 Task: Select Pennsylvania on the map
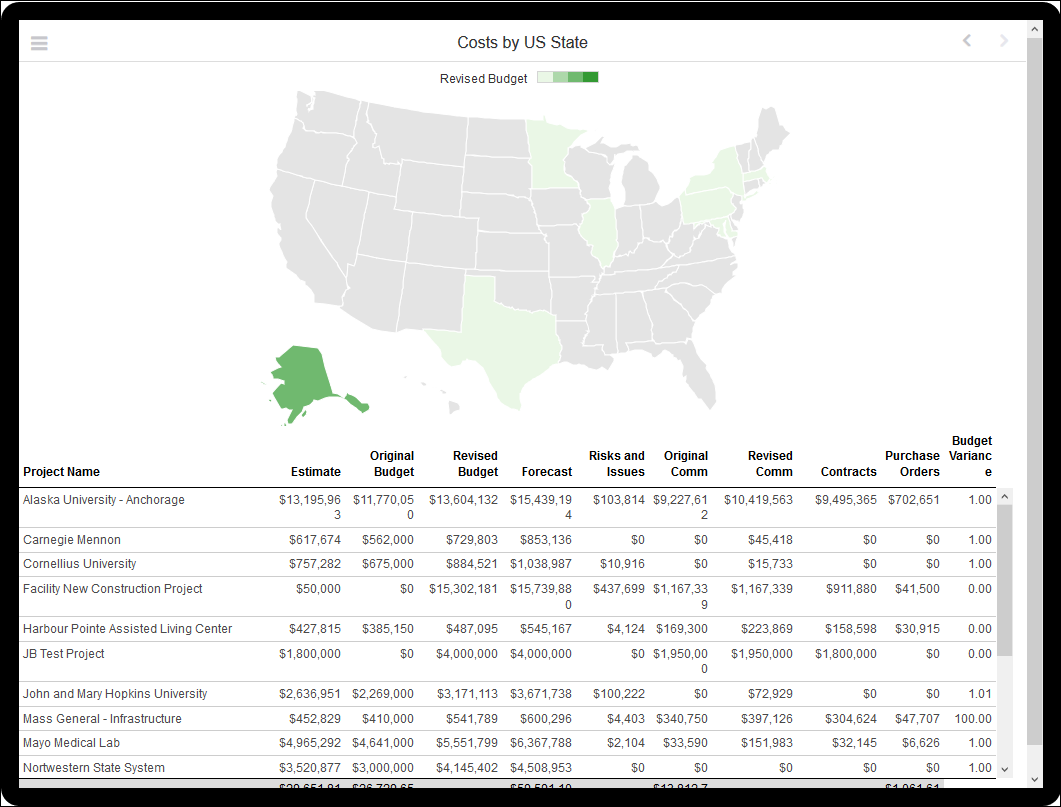pyautogui.click(x=707, y=206)
